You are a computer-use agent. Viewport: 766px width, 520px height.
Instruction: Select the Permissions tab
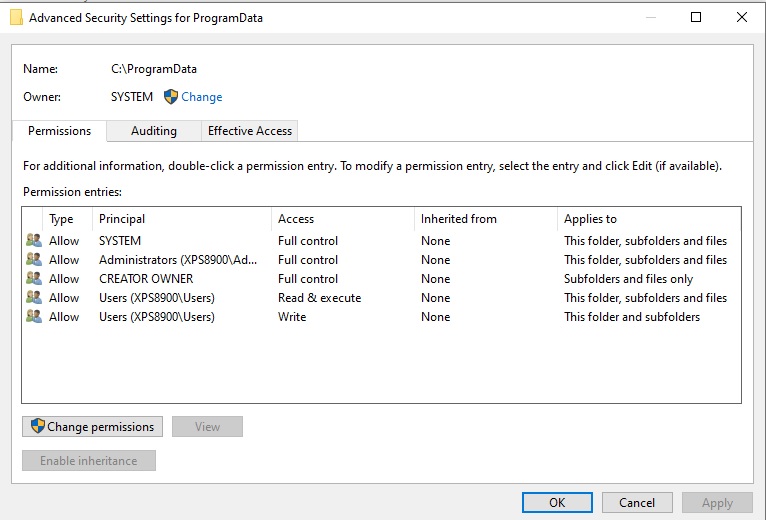[59, 131]
